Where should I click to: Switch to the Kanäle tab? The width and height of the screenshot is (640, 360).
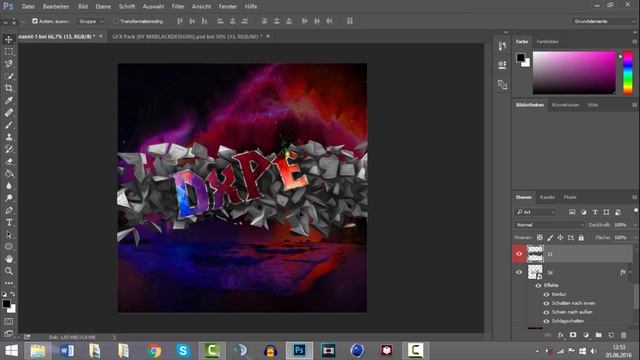click(x=547, y=197)
